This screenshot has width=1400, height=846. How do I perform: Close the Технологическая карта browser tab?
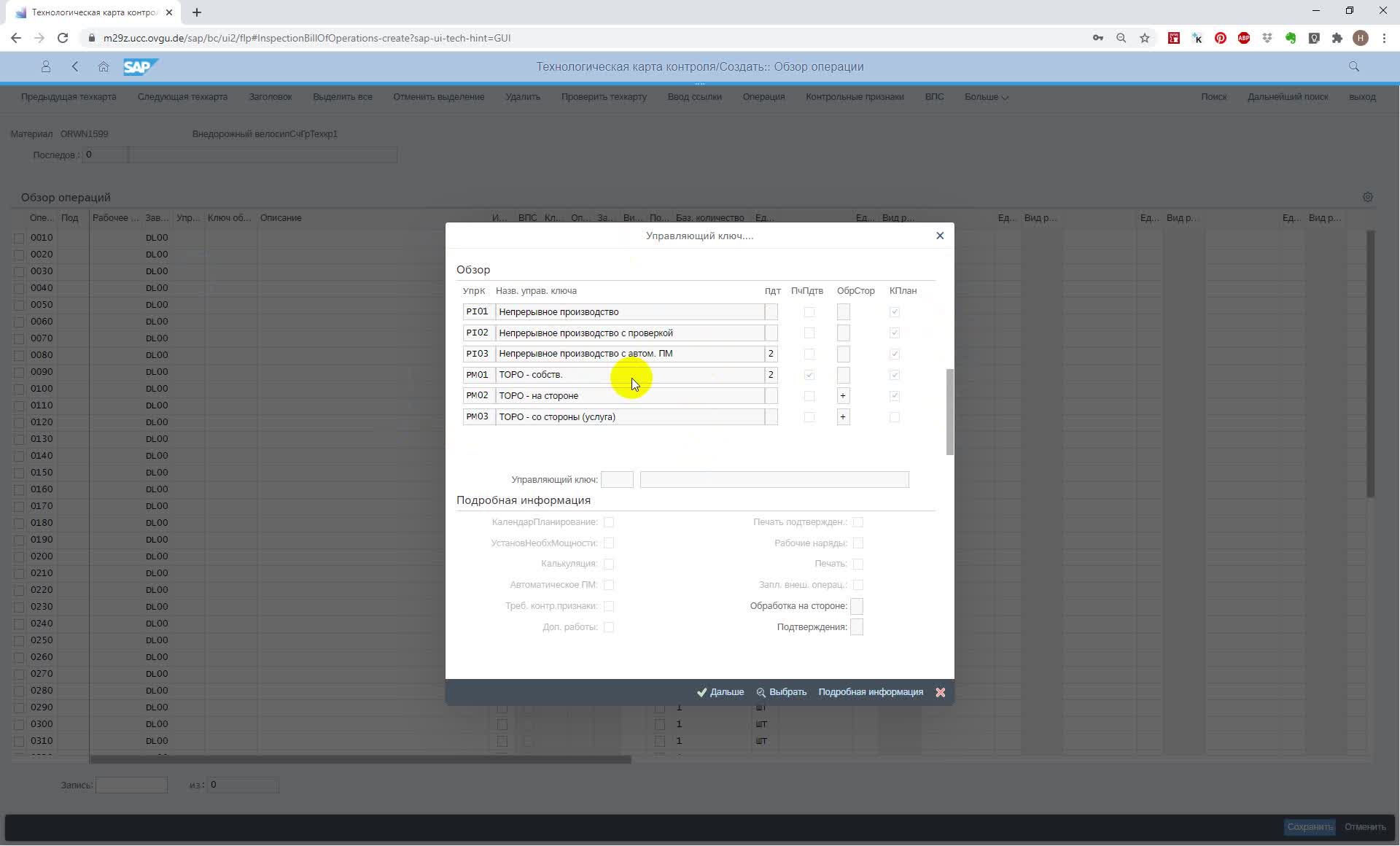pos(169,12)
